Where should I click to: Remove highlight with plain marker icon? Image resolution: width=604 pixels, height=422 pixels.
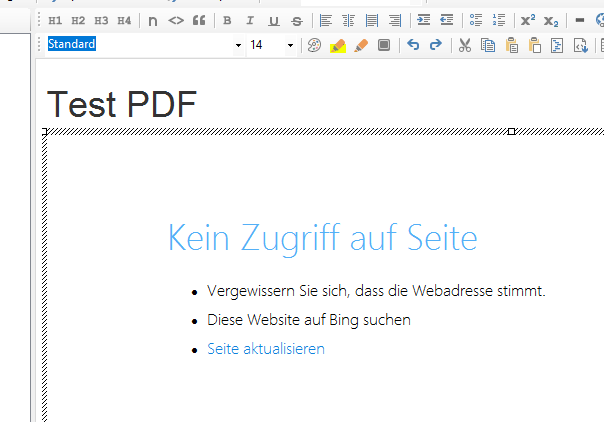click(x=361, y=45)
